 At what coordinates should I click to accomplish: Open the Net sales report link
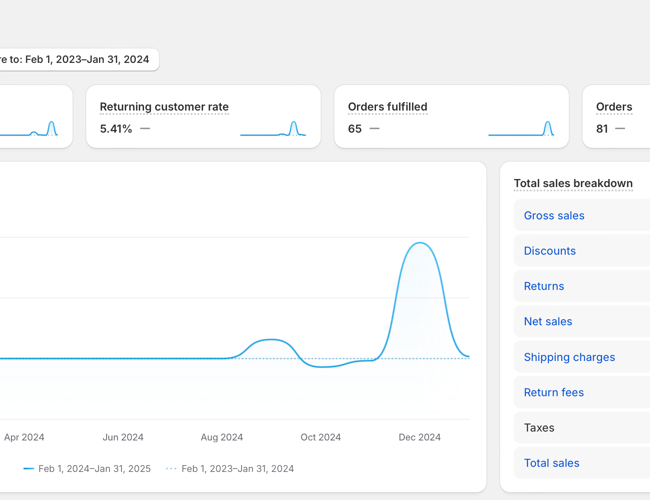click(548, 321)
